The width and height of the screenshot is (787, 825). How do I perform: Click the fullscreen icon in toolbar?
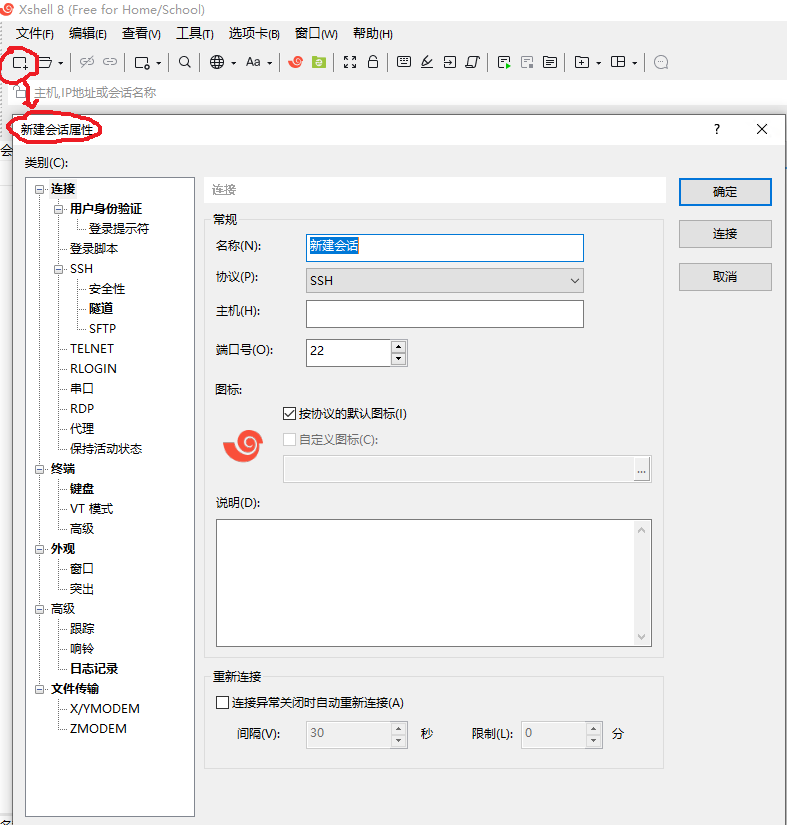click(350, 62)
